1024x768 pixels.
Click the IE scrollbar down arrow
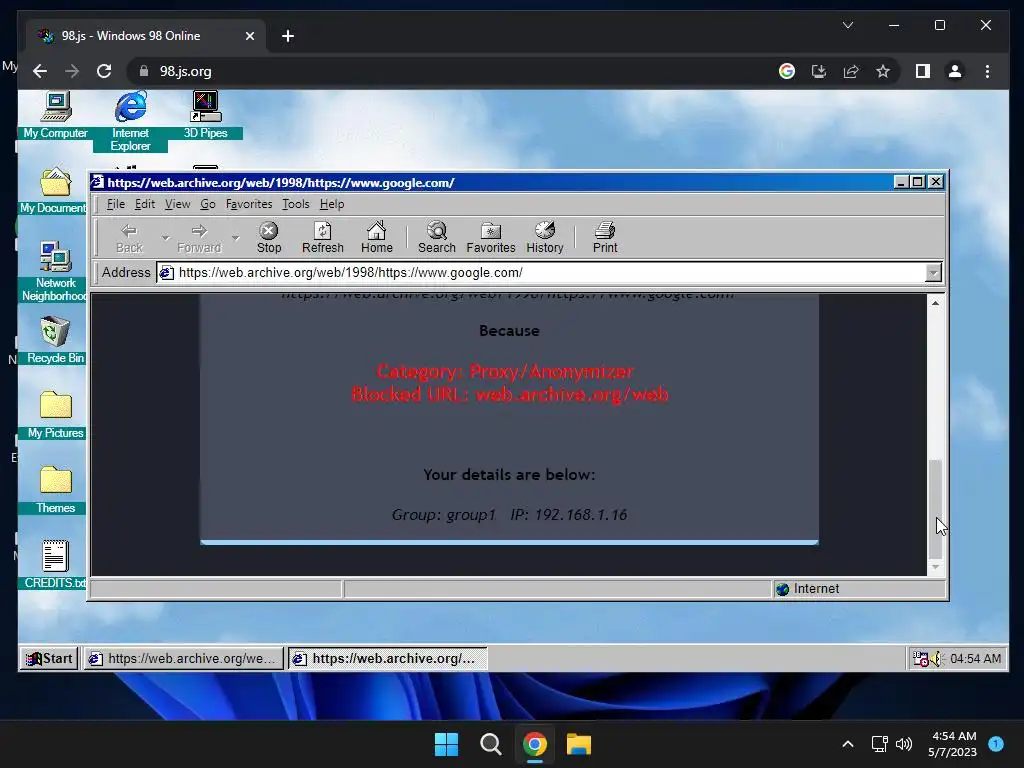click(x=935, y=567)
